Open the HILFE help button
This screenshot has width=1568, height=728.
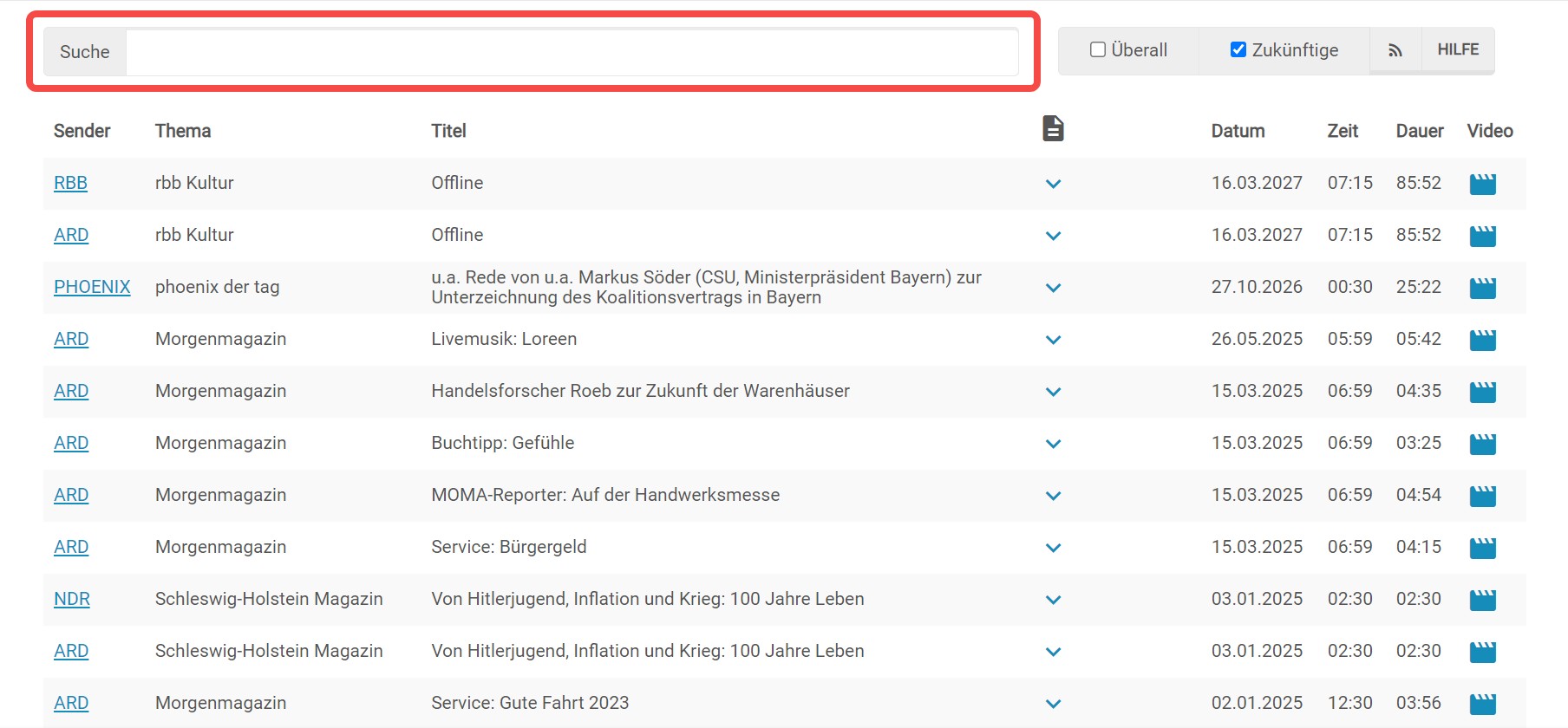tap(1458, 50)
